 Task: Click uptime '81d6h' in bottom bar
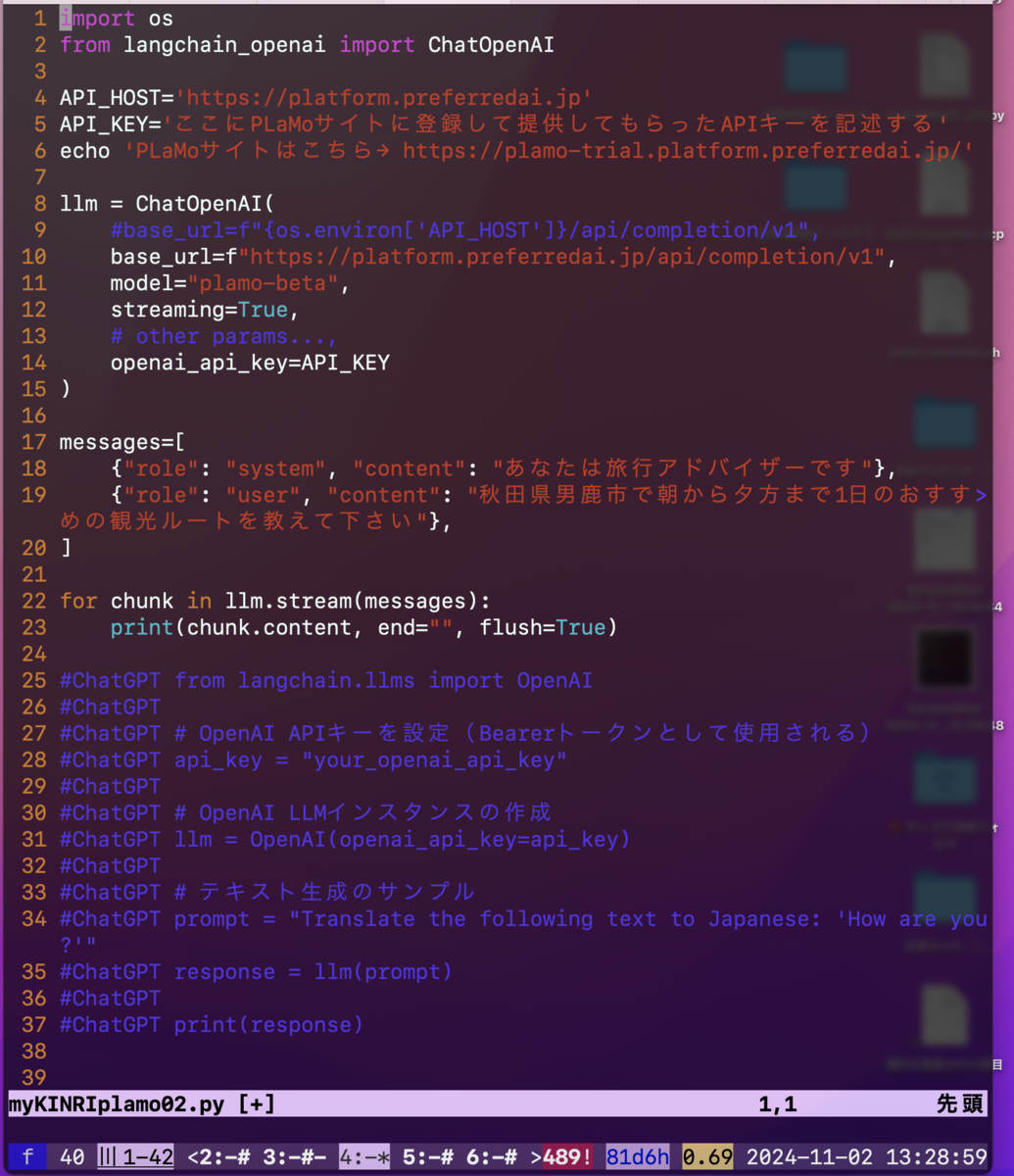tap(638, 1156)
